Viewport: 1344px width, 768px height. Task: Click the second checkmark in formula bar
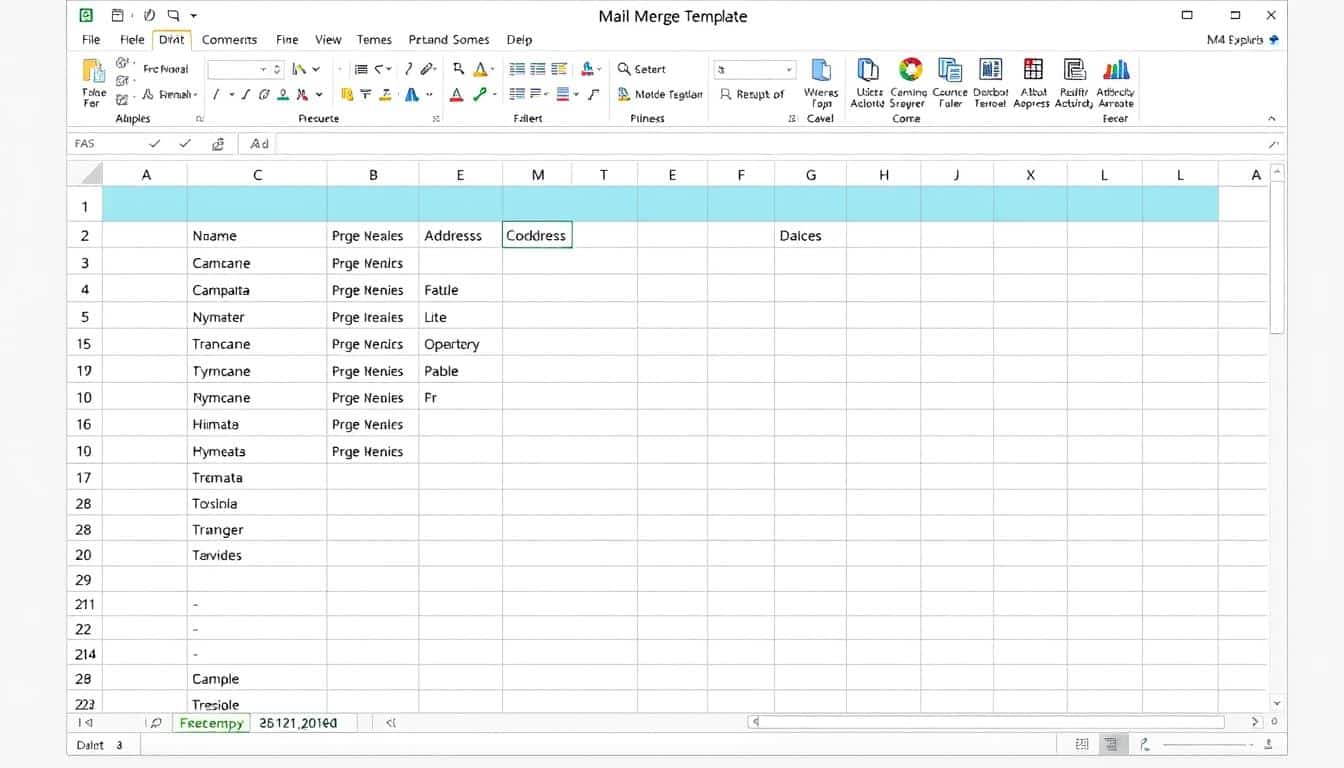pos(185,144)
